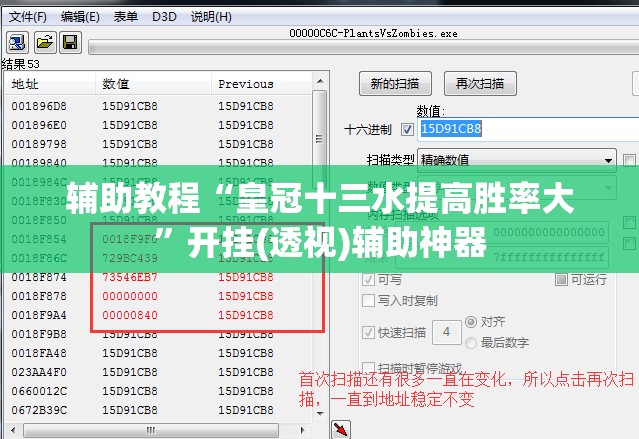Enable the 写入时复制 checkbox
The height and width of the screenshot is (439, 639).
pos(368,301)
